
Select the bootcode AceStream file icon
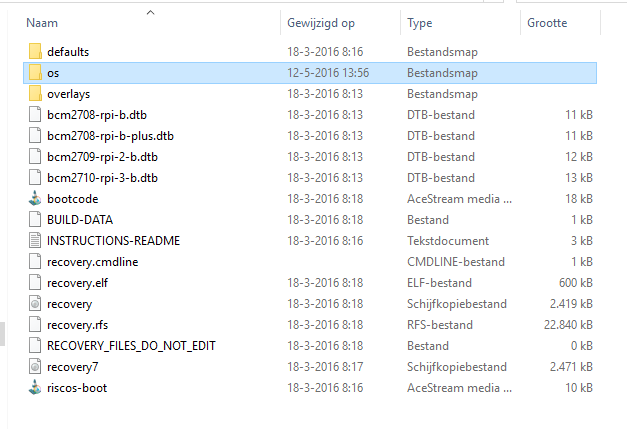pos(35,199)
